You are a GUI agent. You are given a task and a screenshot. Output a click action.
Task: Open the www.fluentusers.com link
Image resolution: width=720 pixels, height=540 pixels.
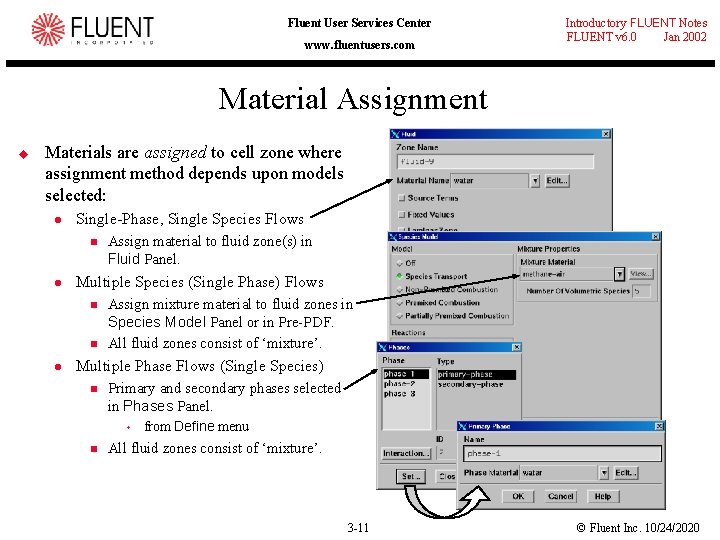click(x=359, y=45)
